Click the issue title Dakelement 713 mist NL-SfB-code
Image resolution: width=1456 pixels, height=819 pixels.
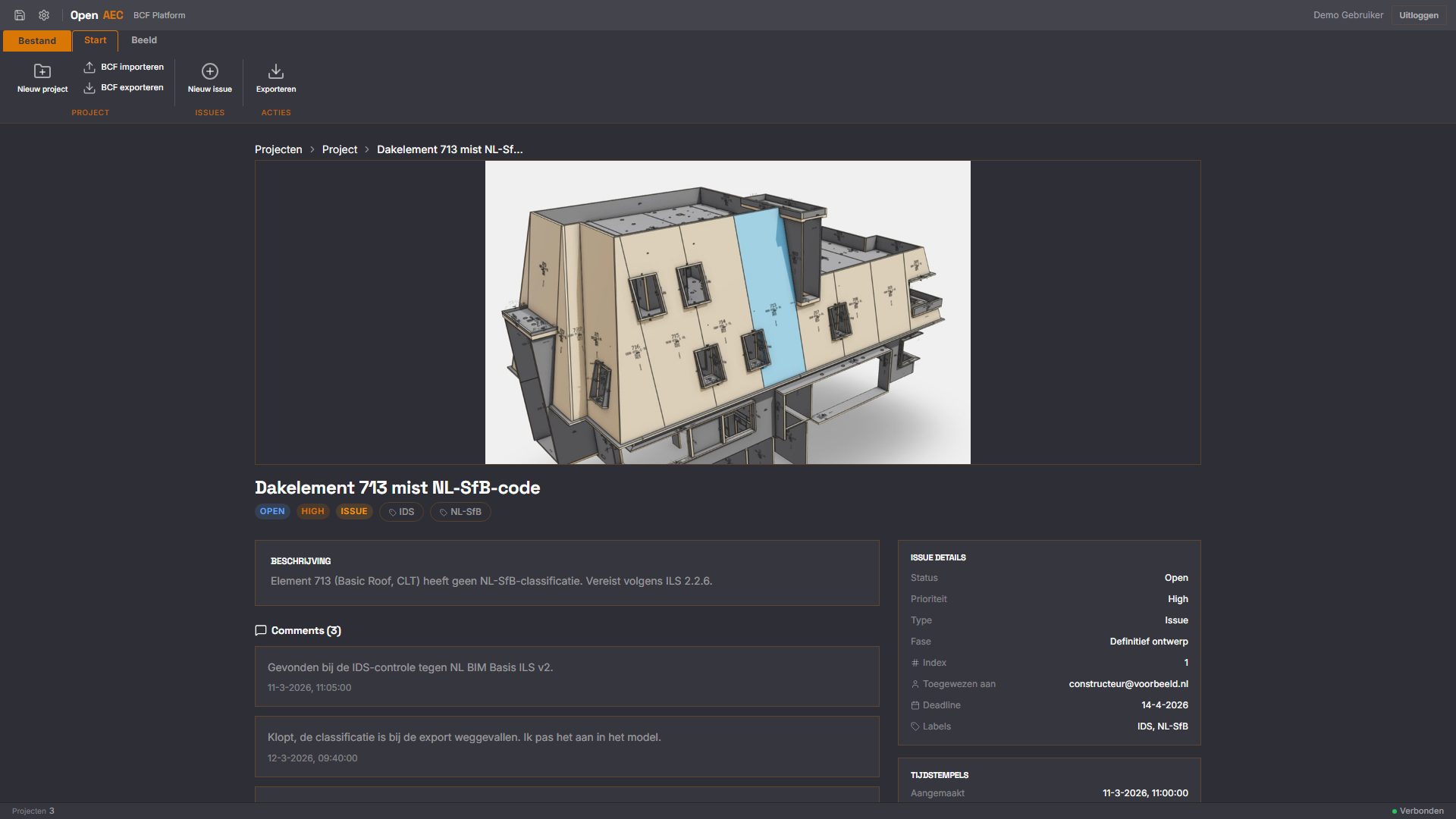tap(397, 488)
